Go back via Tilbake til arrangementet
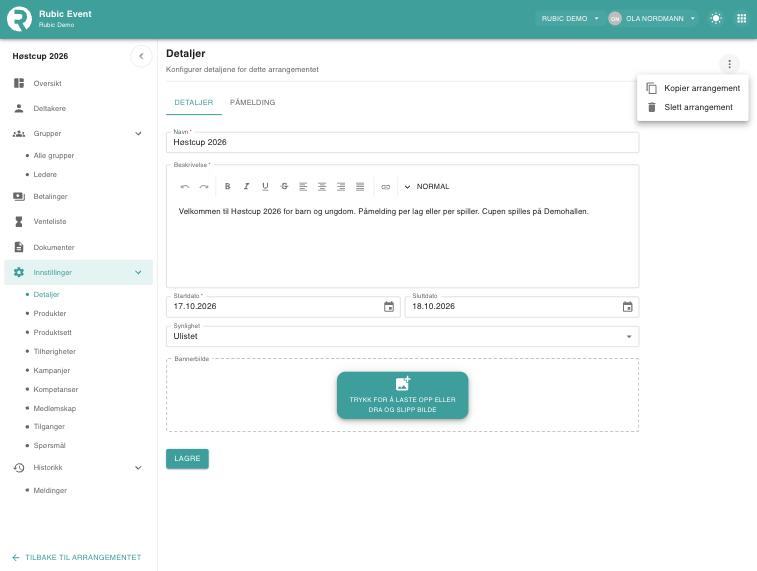Viewport: 757px width, 571px height. pos(77,557)
